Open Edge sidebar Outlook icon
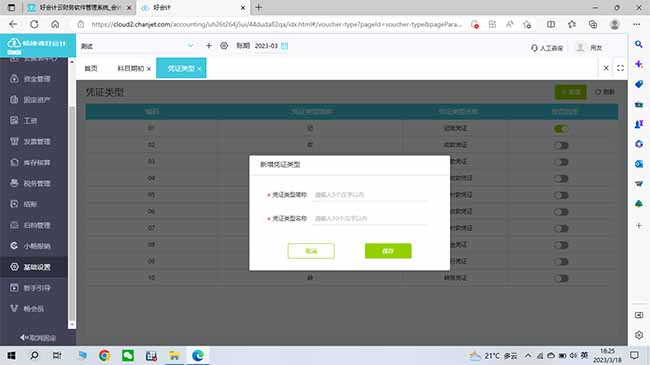 coord(639,164)
